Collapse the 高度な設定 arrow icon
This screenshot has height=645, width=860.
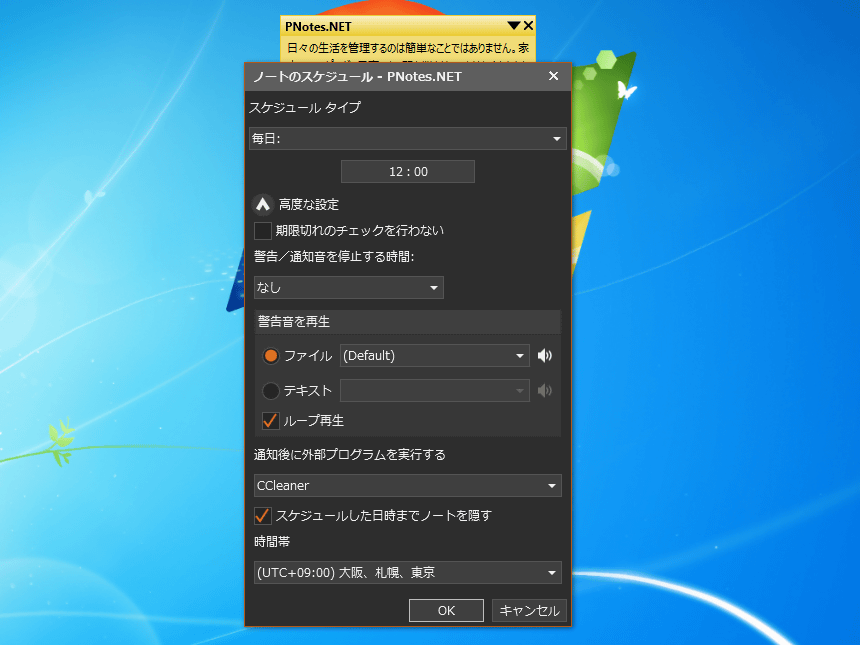(263, 205)
